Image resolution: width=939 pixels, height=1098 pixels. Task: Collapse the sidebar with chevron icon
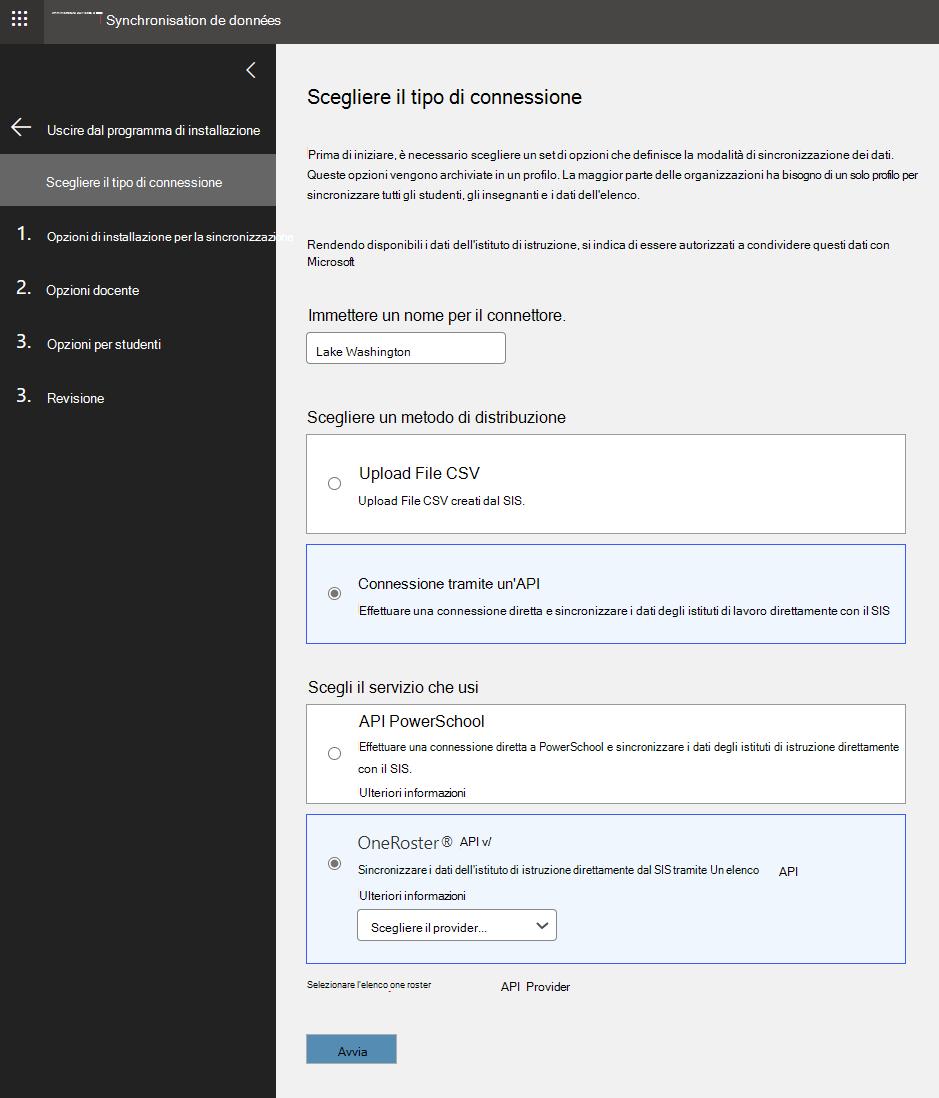point(251,70)
